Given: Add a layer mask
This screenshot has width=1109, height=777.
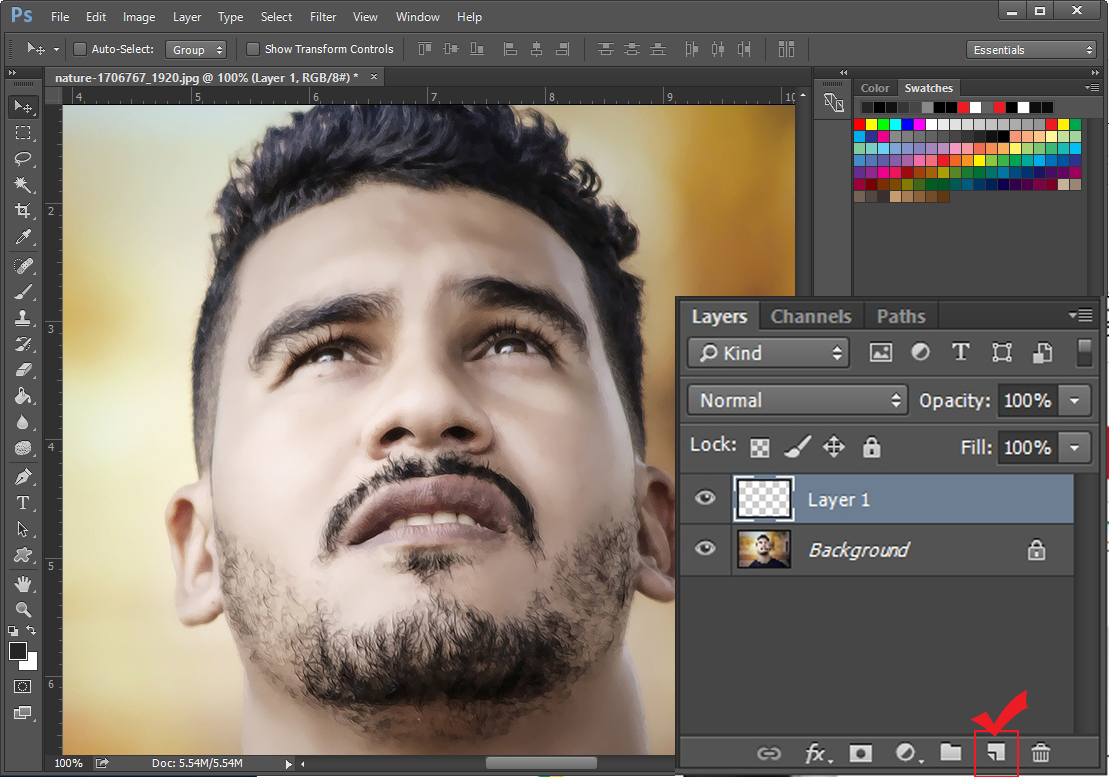Looking at the screenshot, I should [860, 753].
